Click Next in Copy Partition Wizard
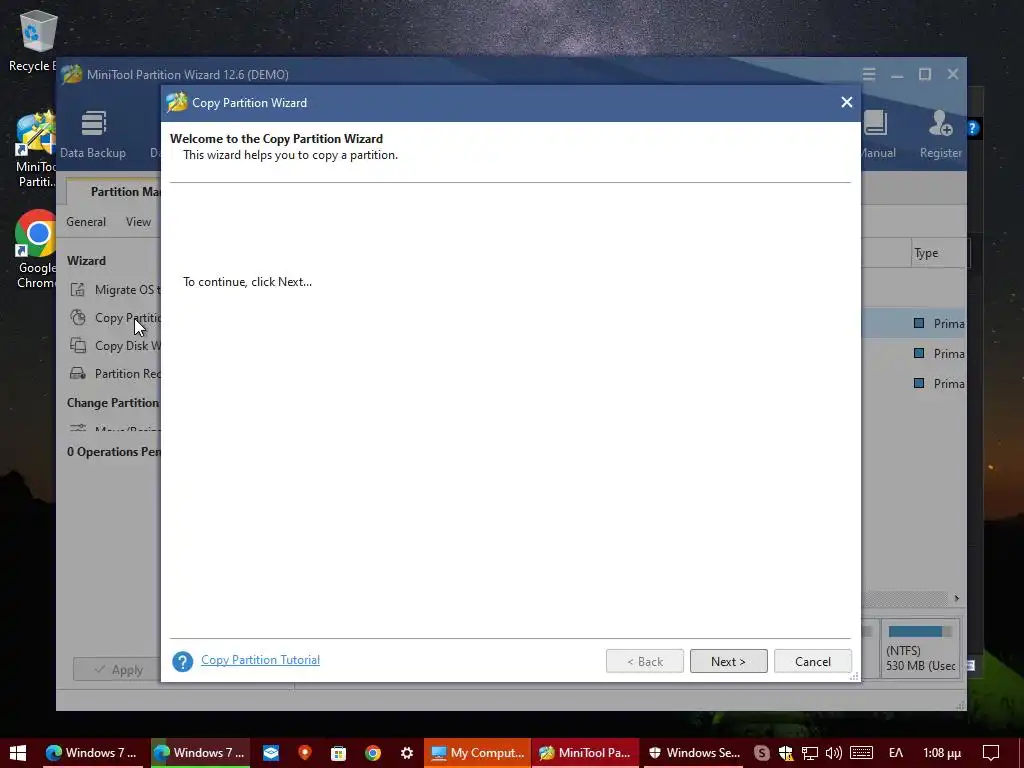 pyautogui.click(x=728, y=662)
